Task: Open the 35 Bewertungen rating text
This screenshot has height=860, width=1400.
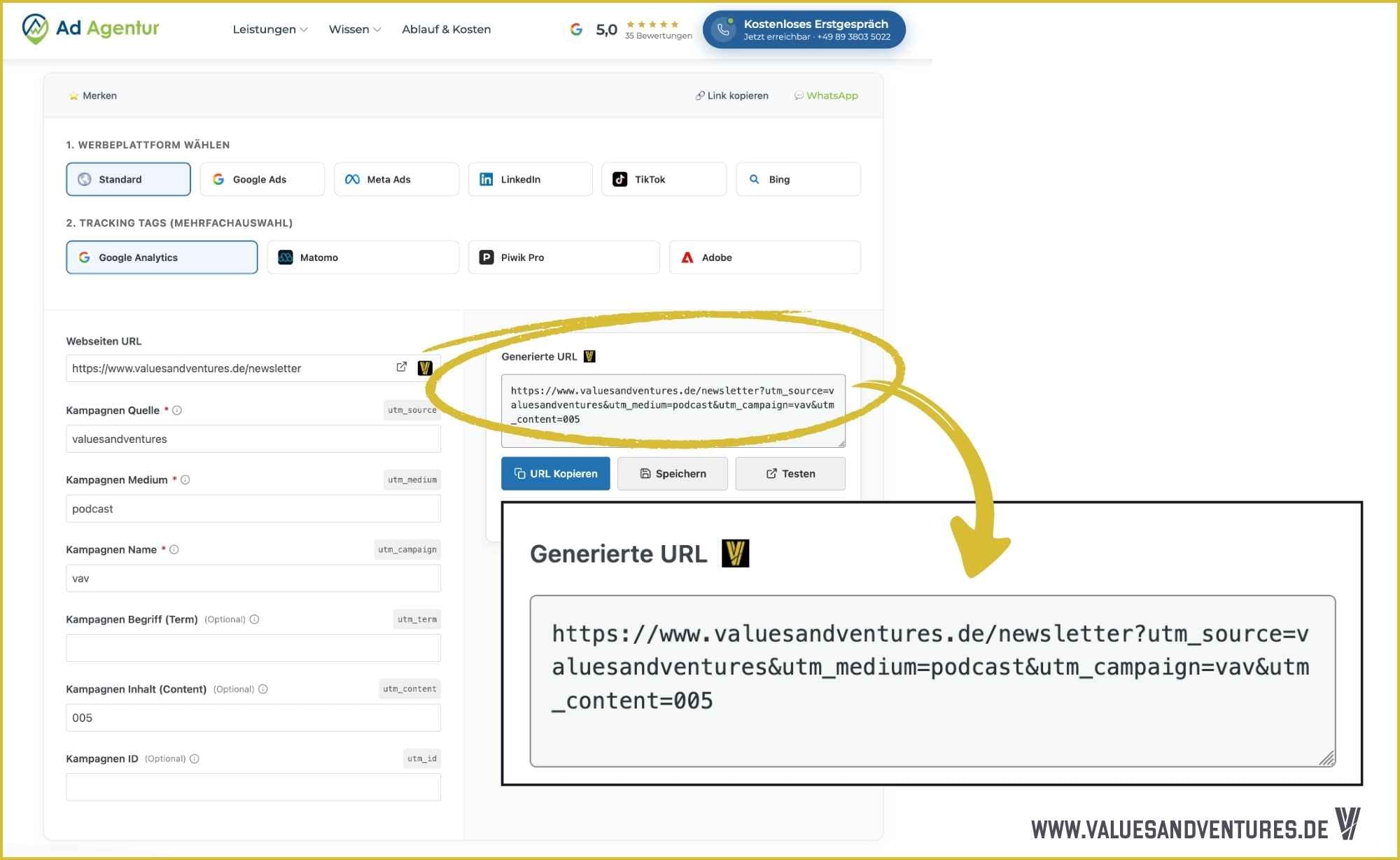Action: (658, 36)
